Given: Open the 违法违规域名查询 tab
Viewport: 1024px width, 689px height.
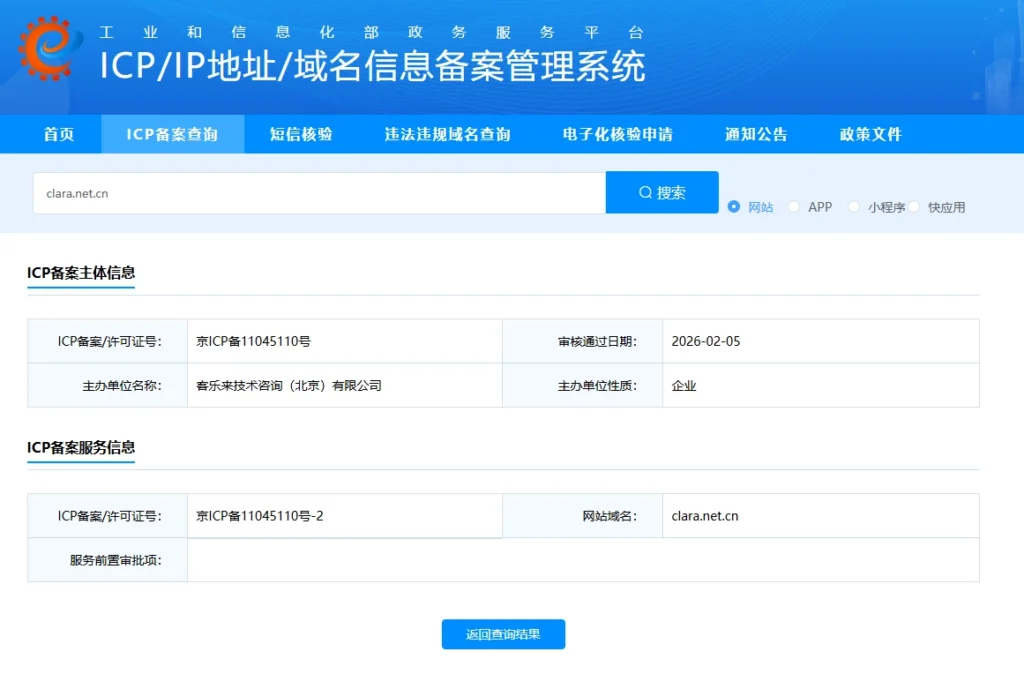Looking at the screenshot, I should point(447,134).
